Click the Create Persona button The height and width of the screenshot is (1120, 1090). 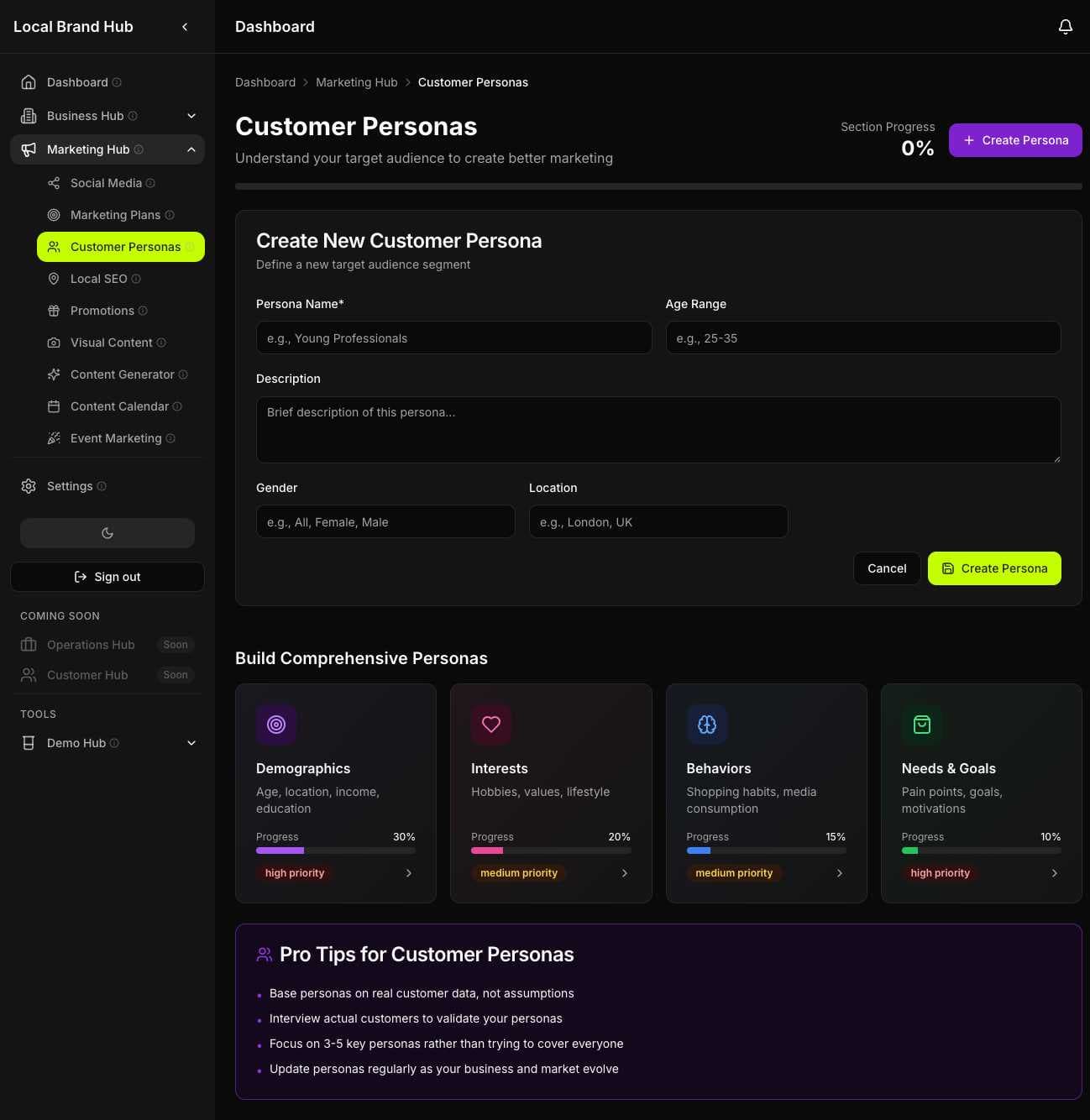pos(1015,140)
